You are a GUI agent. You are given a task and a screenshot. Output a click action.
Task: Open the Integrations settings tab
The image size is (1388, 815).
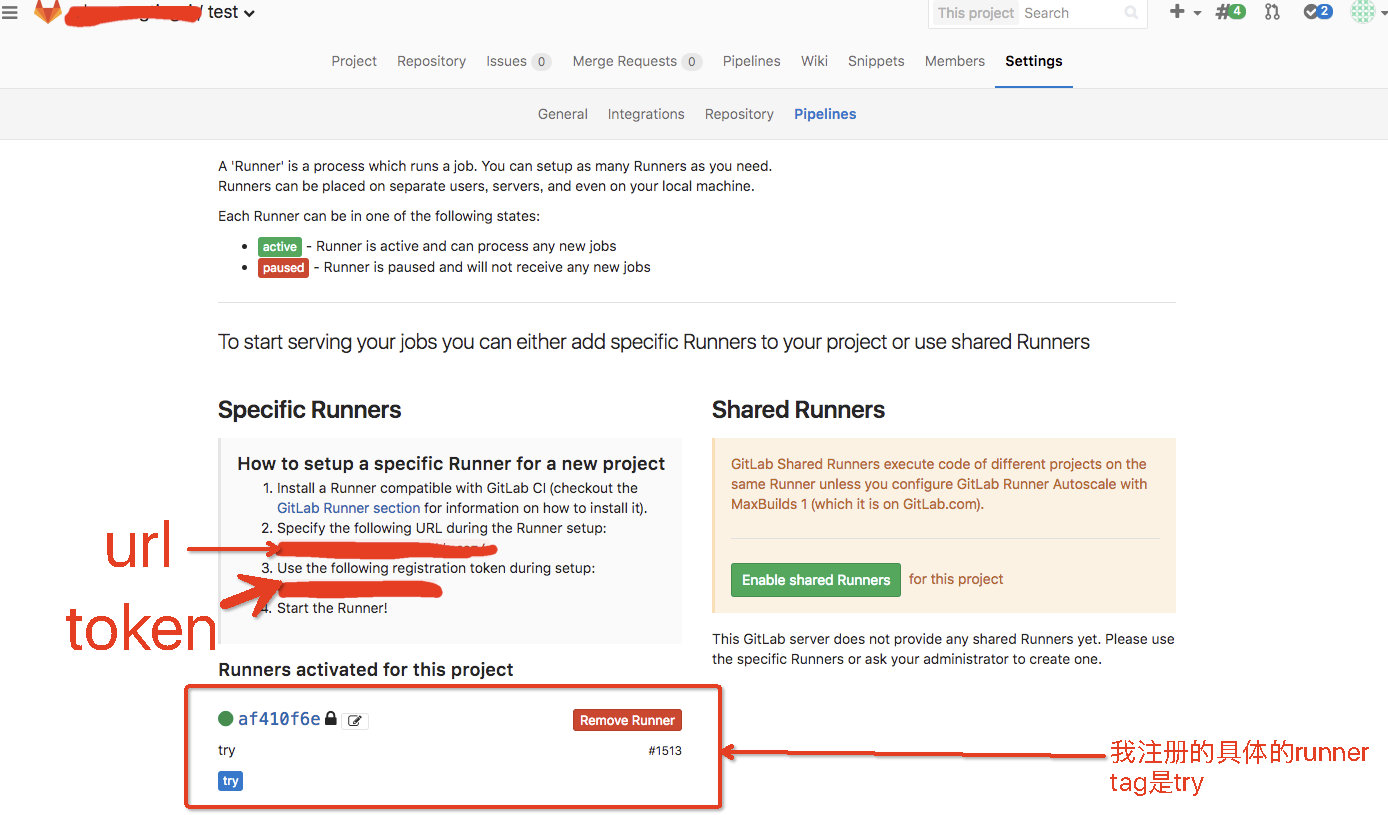[x=646, y=114]
